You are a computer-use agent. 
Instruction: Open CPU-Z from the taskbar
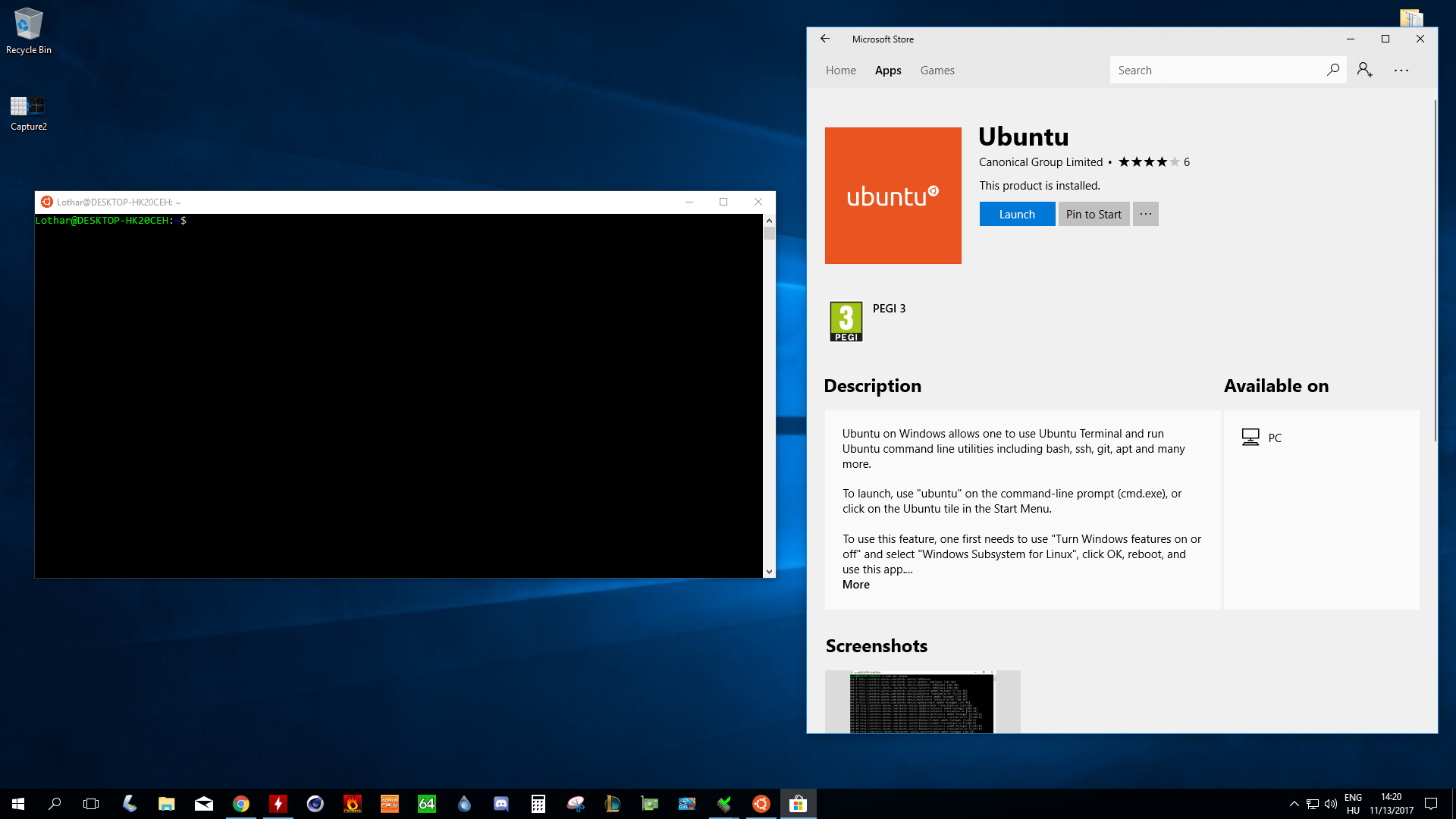point(390,804)
